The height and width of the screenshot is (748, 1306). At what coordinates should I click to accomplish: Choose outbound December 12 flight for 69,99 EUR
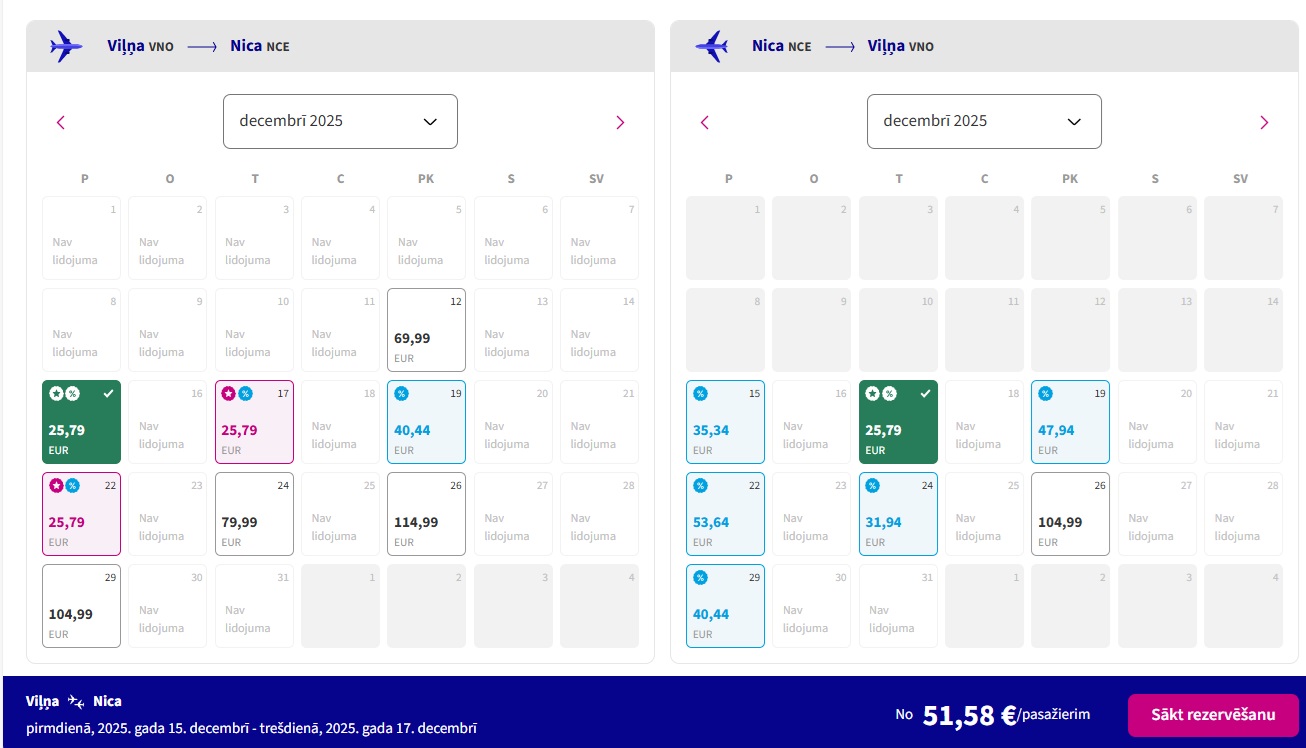(x=426, y=330)
